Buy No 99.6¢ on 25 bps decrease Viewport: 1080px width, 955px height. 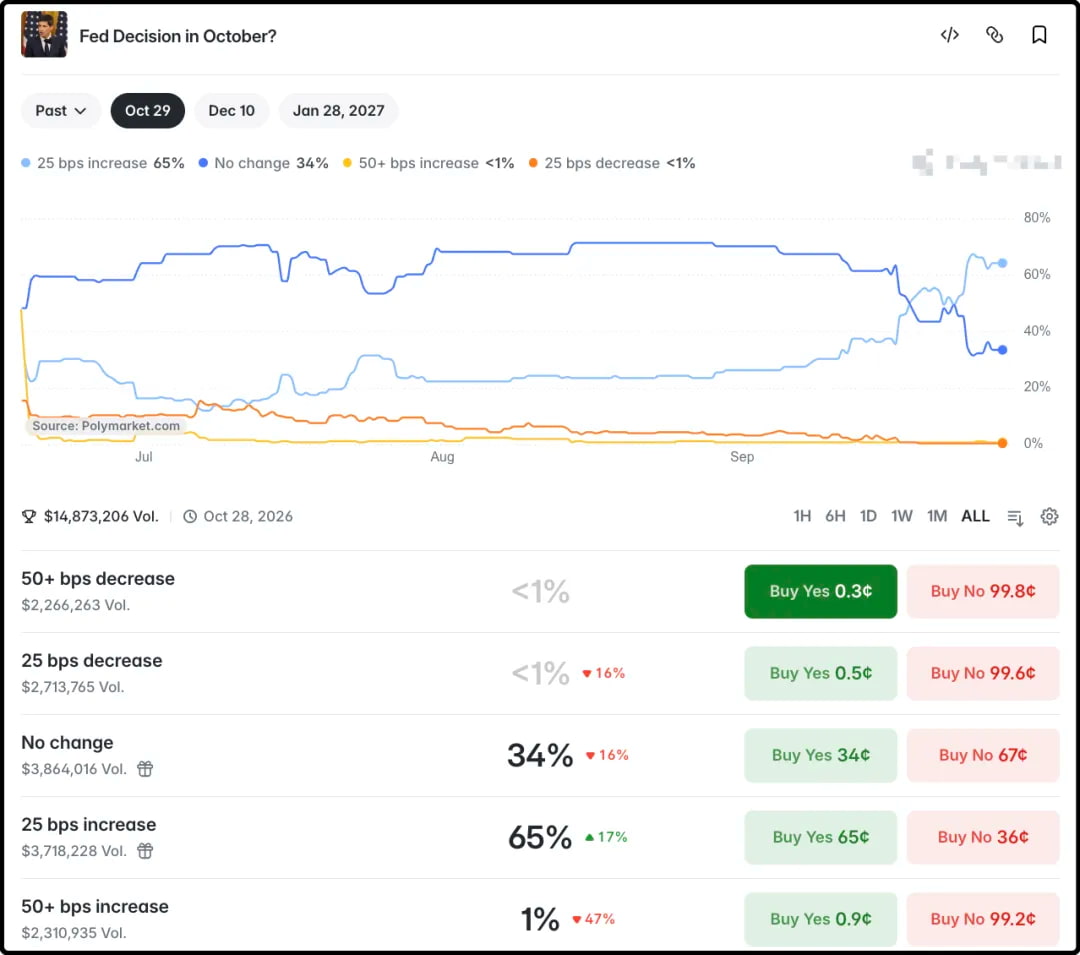point(983,673)
